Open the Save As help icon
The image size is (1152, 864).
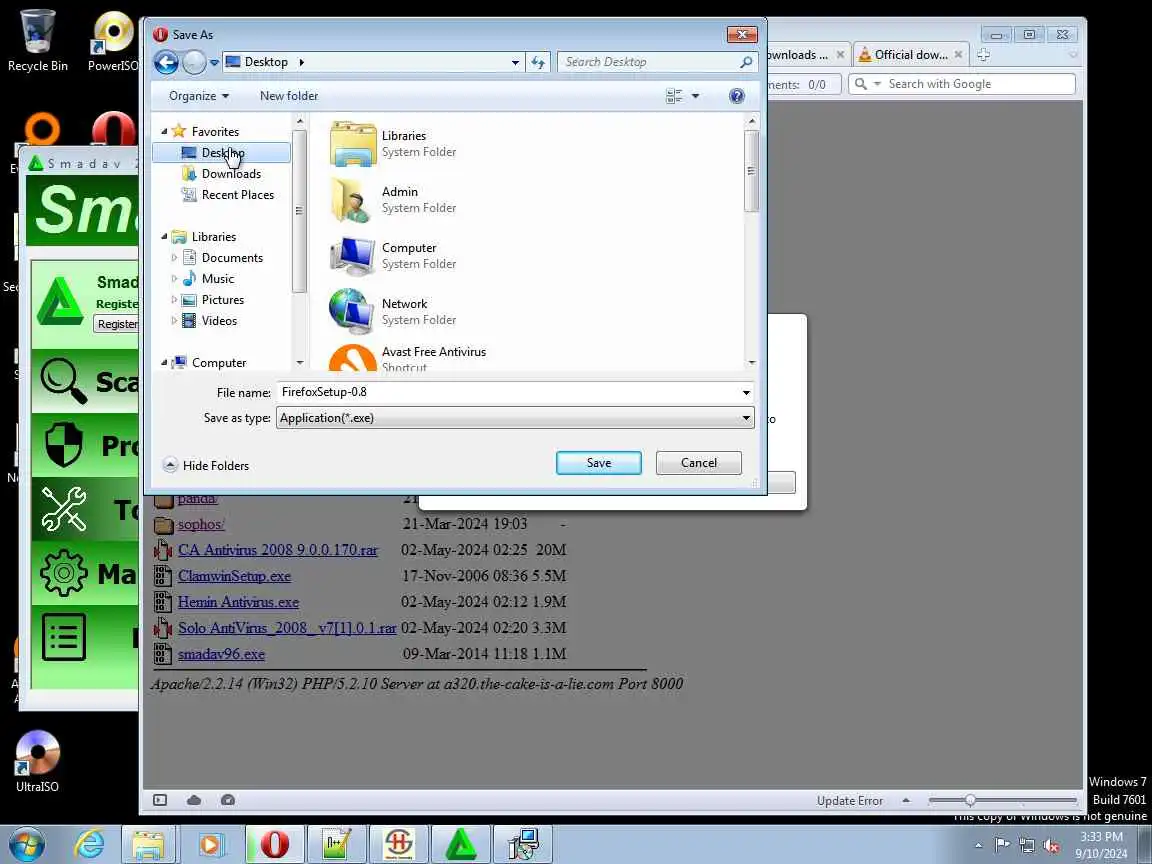736,96
